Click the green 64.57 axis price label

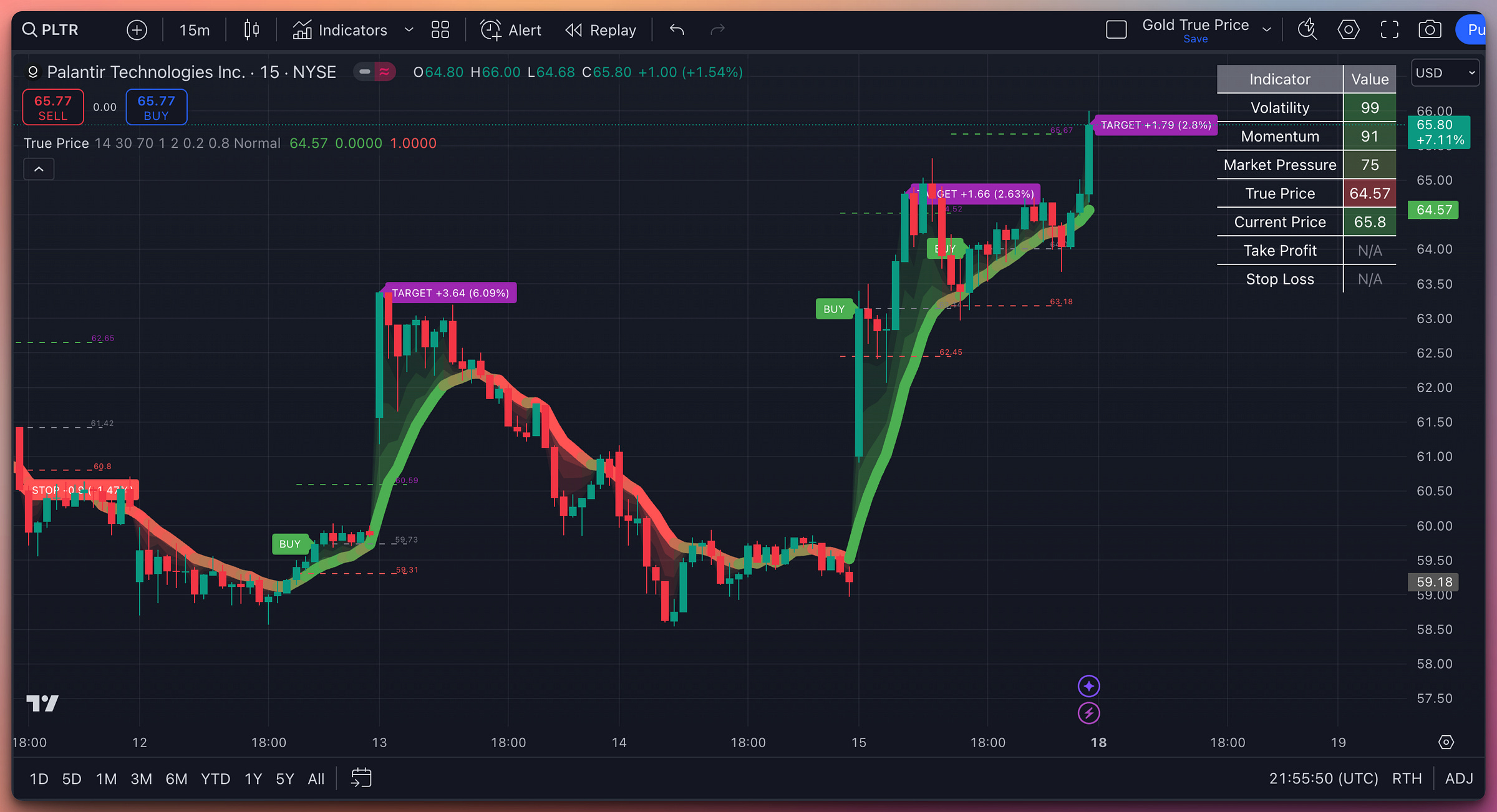[1433, 210]
